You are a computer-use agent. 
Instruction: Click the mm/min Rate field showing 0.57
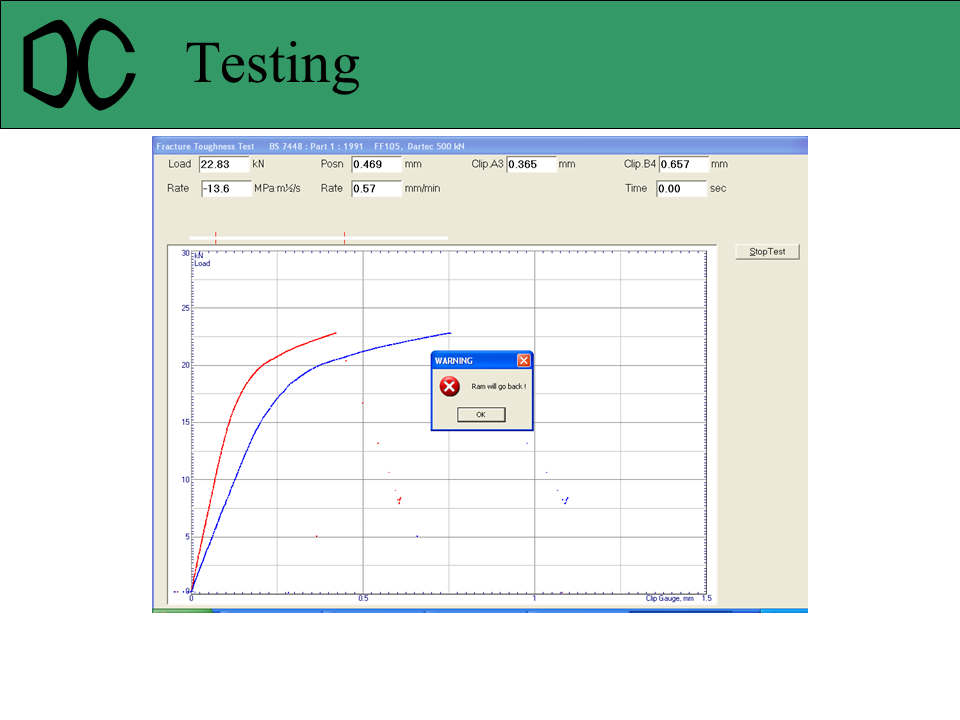point(376,189)
